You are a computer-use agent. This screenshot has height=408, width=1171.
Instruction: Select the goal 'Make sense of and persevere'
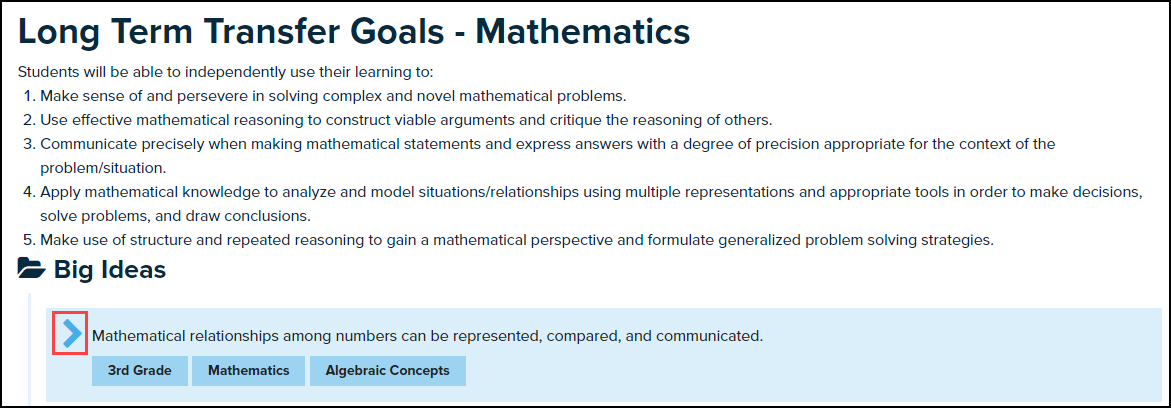coord(332,96)
